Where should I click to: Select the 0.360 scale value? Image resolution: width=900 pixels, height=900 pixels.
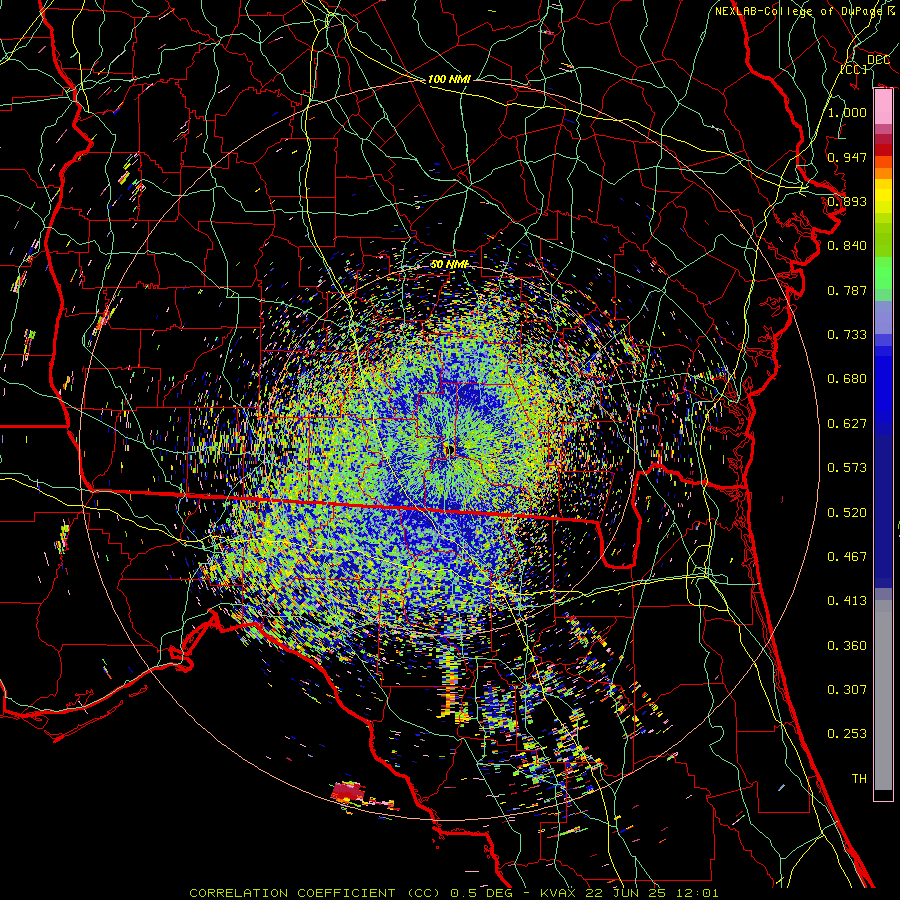click(x=847, y=646)
